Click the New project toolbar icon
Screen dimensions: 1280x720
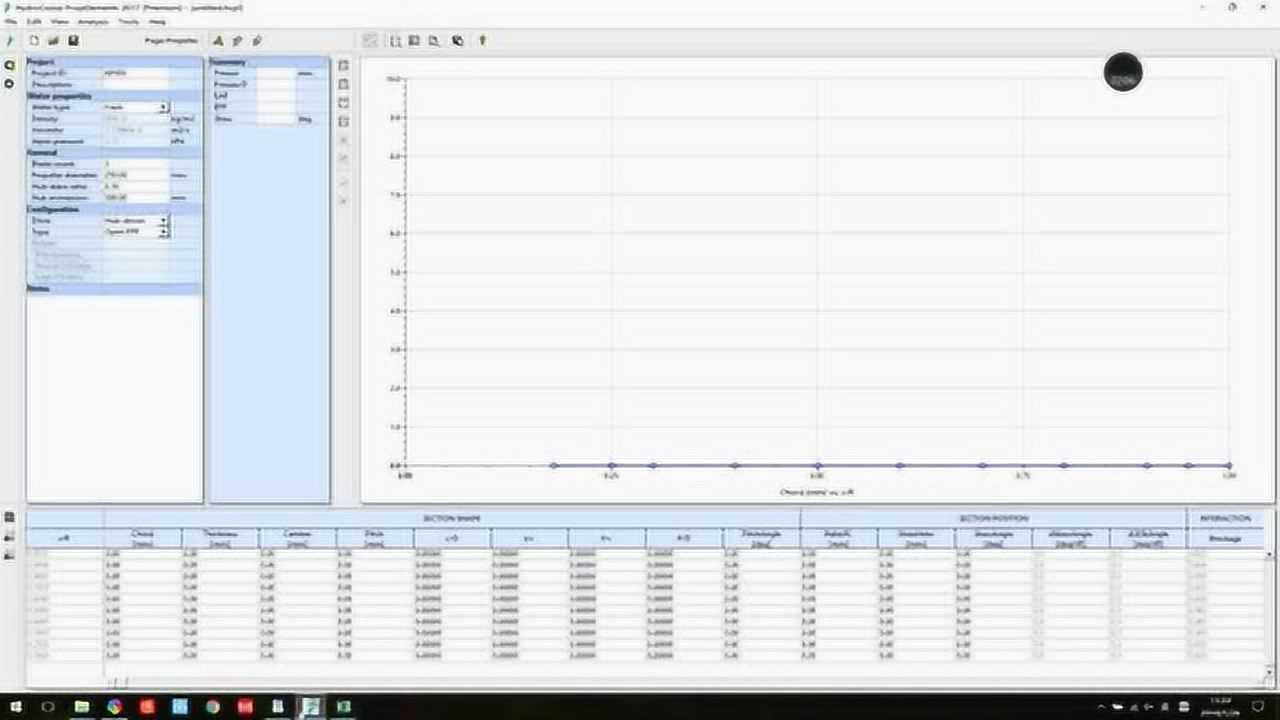33,41
